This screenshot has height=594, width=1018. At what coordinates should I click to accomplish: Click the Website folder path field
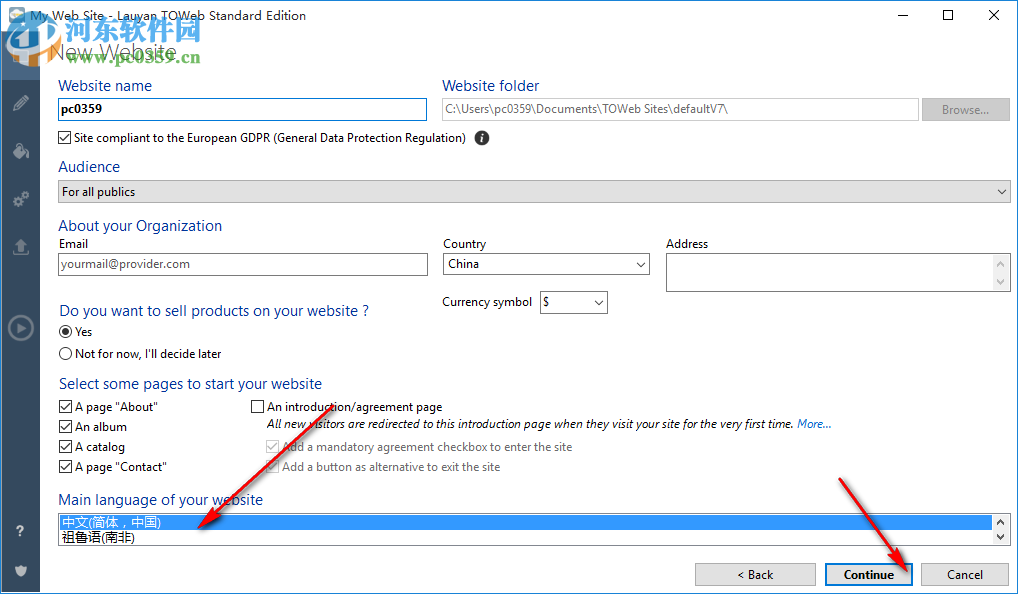(x=680, y=110)
